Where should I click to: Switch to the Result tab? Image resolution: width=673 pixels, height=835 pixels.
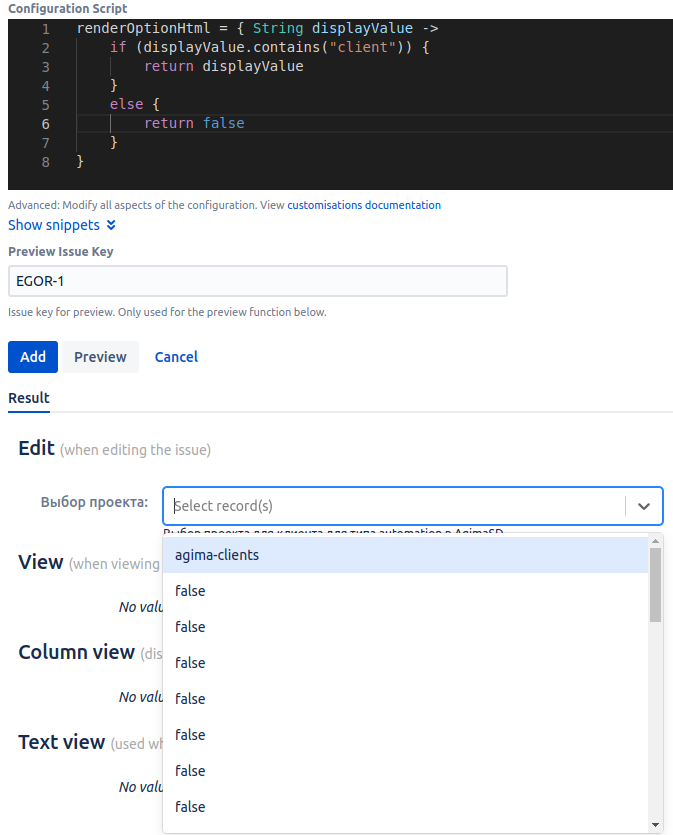click(x=28, y=398)
